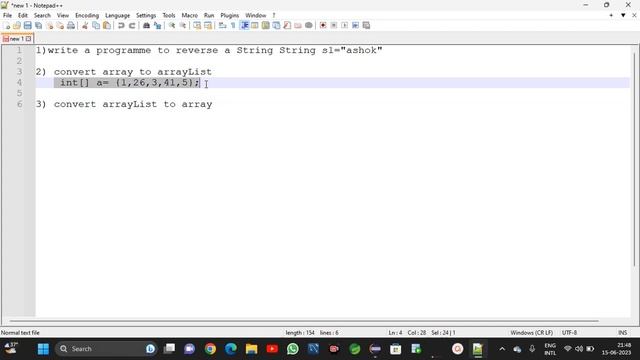Click the vertical scrollbar of the editor

pyautogui.click(x=635, y=159)
